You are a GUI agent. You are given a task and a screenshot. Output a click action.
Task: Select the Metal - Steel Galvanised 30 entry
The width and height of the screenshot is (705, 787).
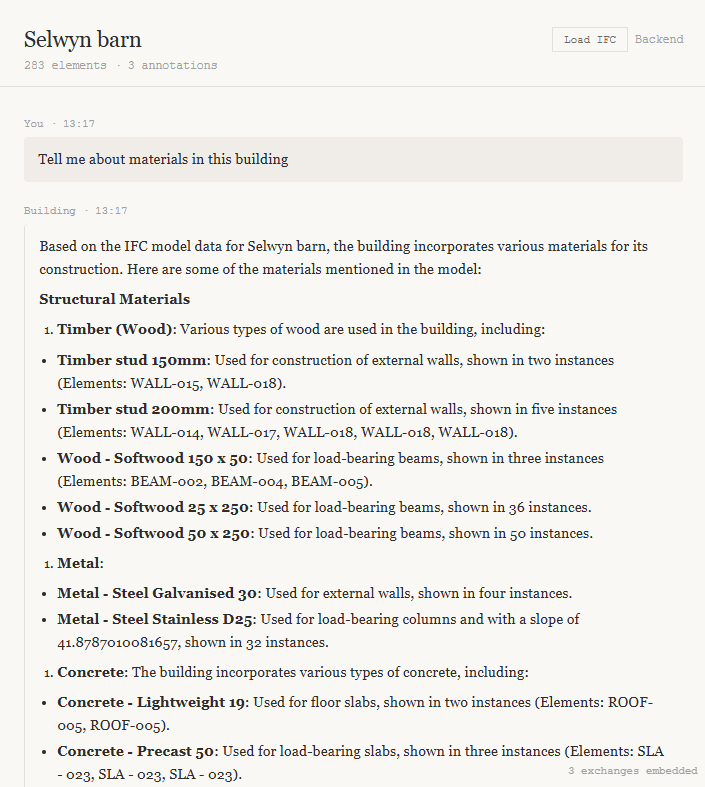158,593
